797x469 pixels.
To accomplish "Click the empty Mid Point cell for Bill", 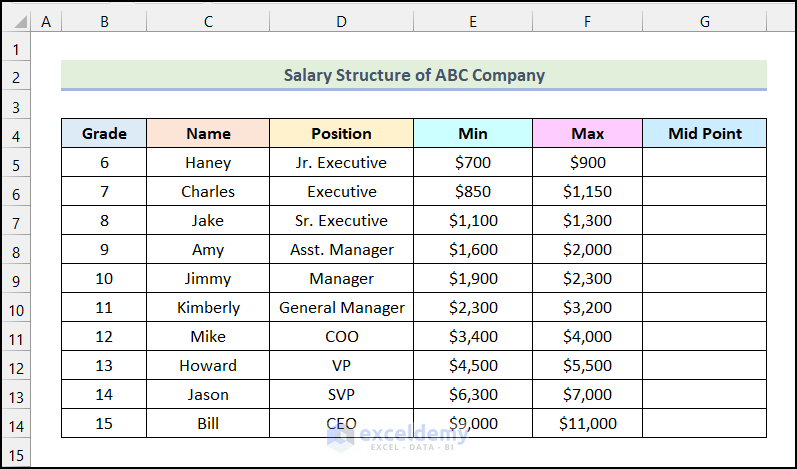I will tap(704, 424).
